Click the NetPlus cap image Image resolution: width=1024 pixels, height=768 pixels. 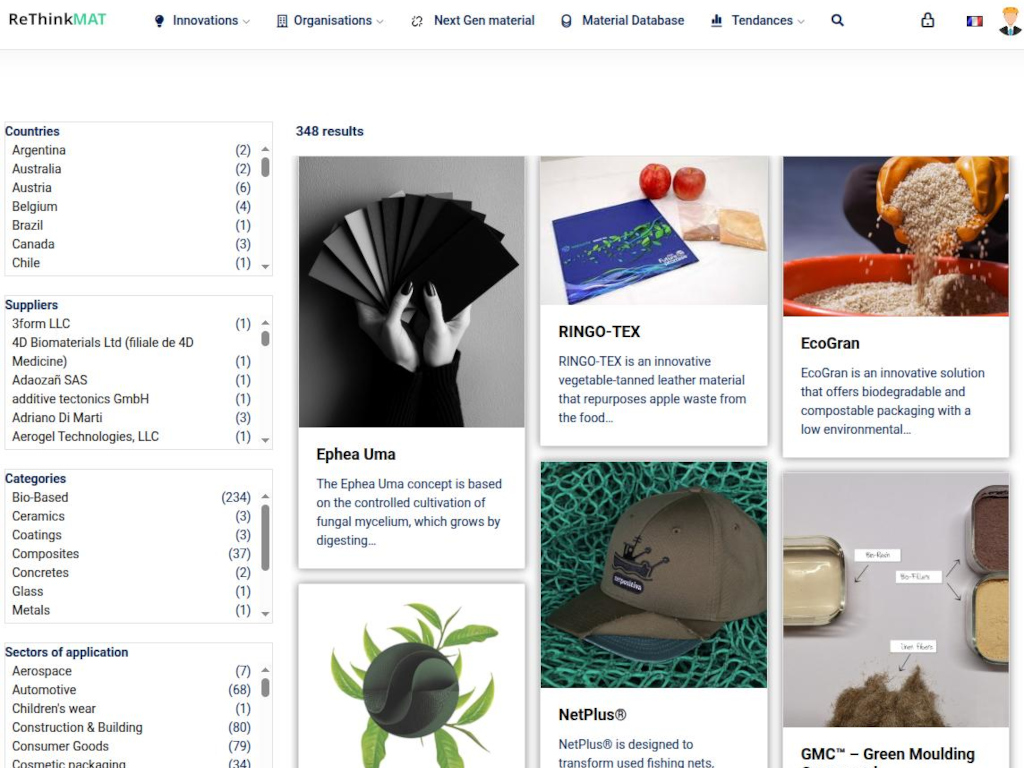(654, 575)
